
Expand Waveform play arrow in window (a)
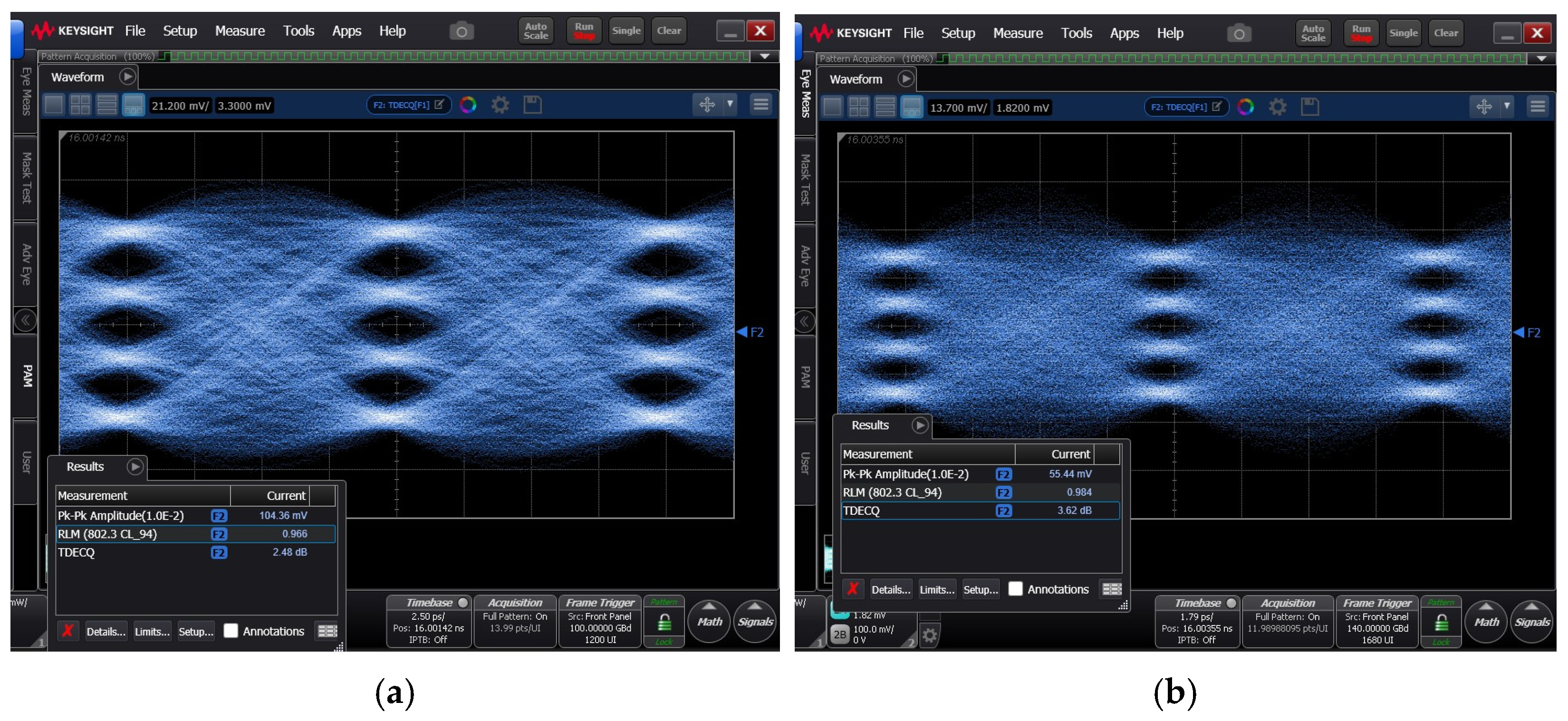pyautogui.click(x=127, y=77)
